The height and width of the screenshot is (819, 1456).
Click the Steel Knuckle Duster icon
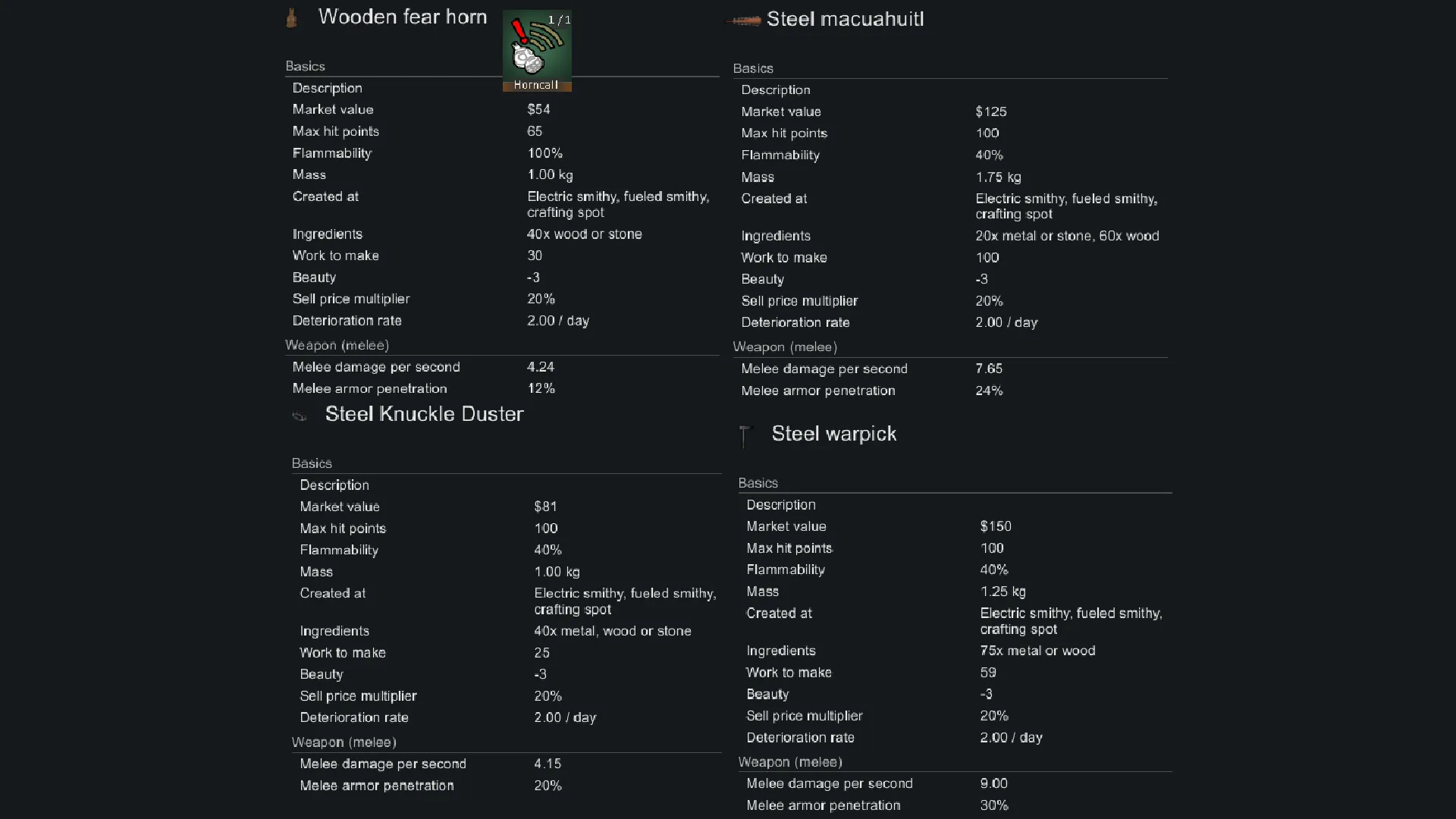click(x=300, y=416)
